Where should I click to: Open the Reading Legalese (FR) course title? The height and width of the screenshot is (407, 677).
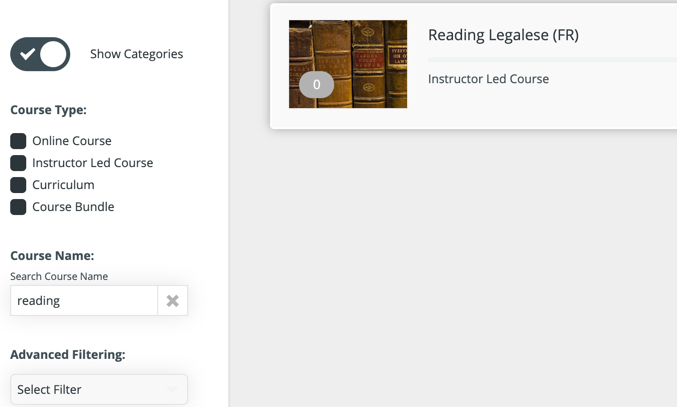pyautogui.click(x=503, y=35)
